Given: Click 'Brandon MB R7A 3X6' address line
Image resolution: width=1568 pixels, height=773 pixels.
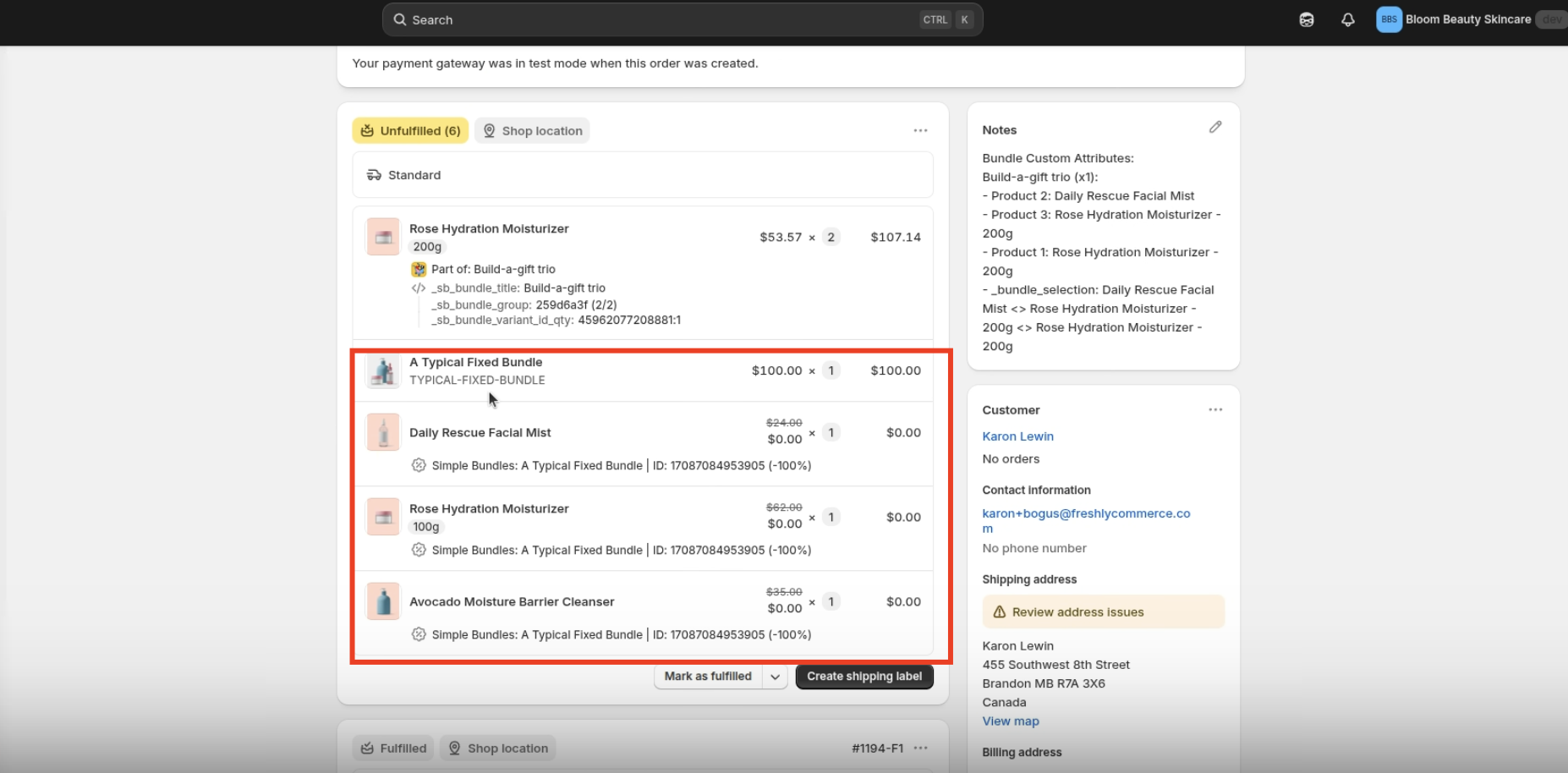Looking at the screenshot, I should pos(1044,683).
